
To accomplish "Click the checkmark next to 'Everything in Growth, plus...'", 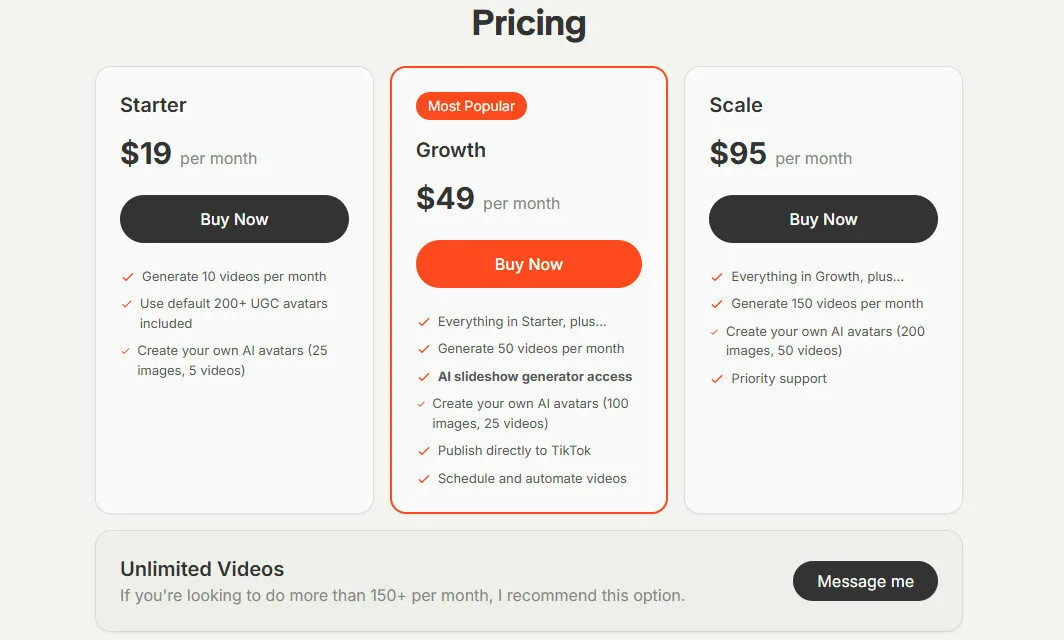I will (x=716, y=276).
